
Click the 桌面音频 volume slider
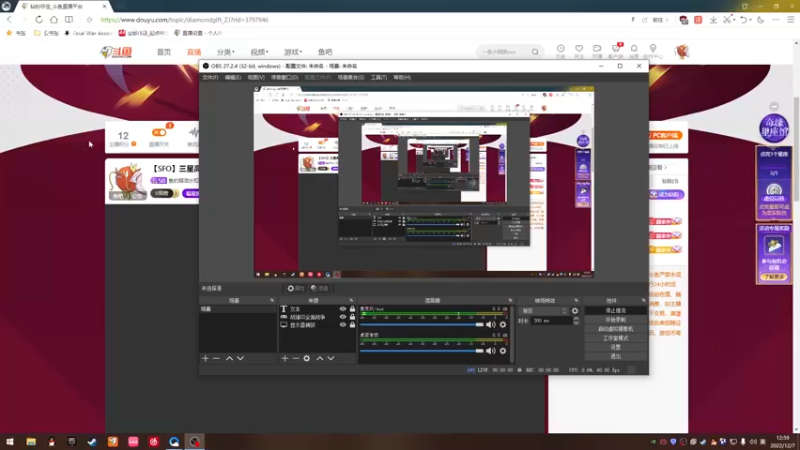(x=422, y=351)
